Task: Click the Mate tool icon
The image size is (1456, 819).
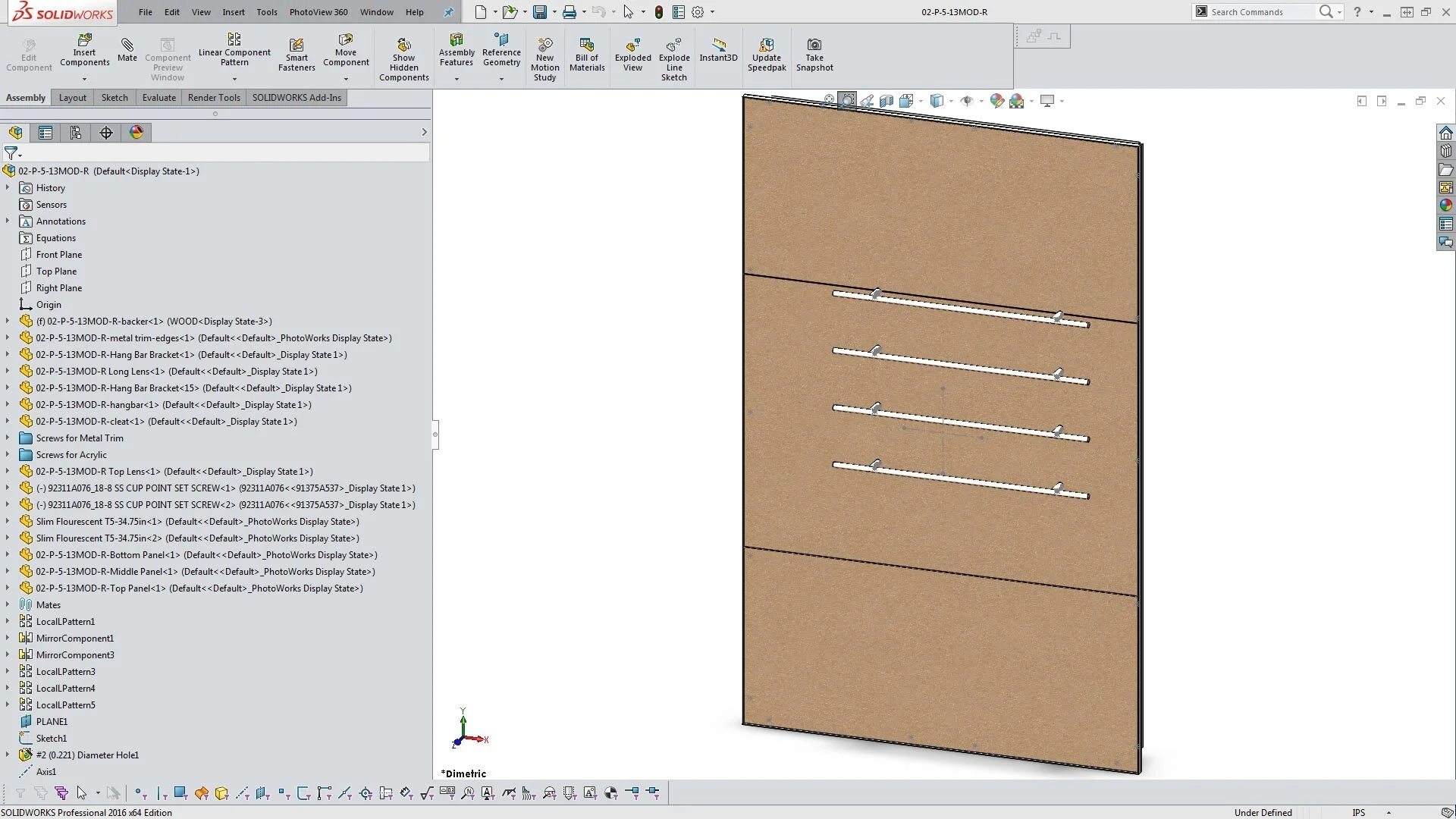Action: pyautogui.click(x=127, y=45)
